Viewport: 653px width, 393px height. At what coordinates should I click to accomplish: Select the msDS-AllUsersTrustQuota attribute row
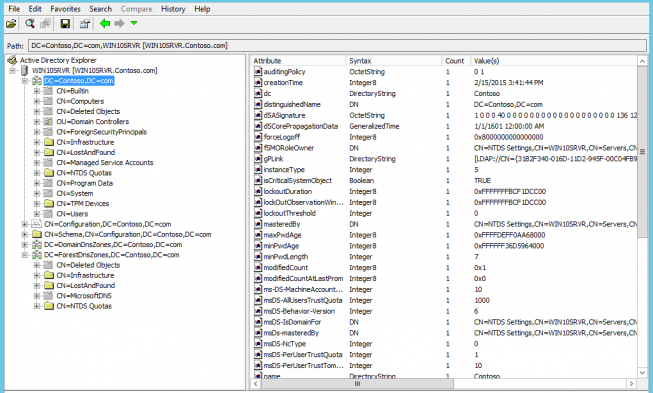pos(444,301)
